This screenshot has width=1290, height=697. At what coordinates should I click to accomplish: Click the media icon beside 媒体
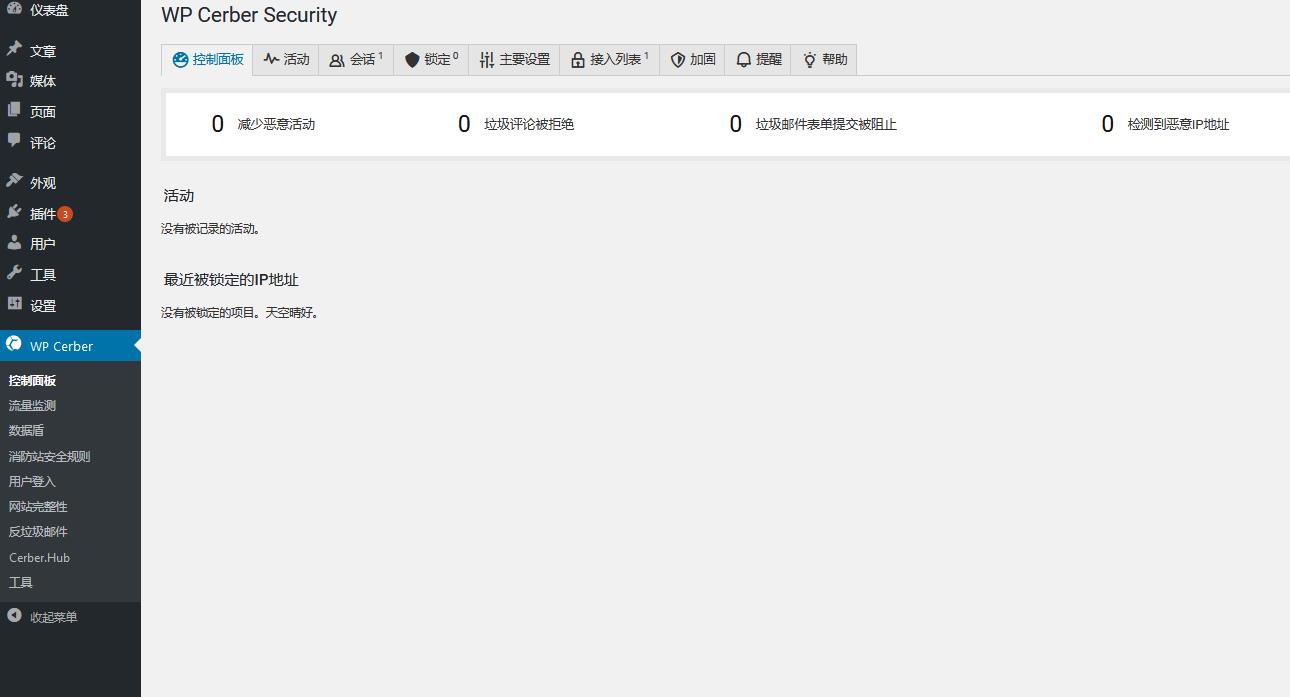pos(14,79)
